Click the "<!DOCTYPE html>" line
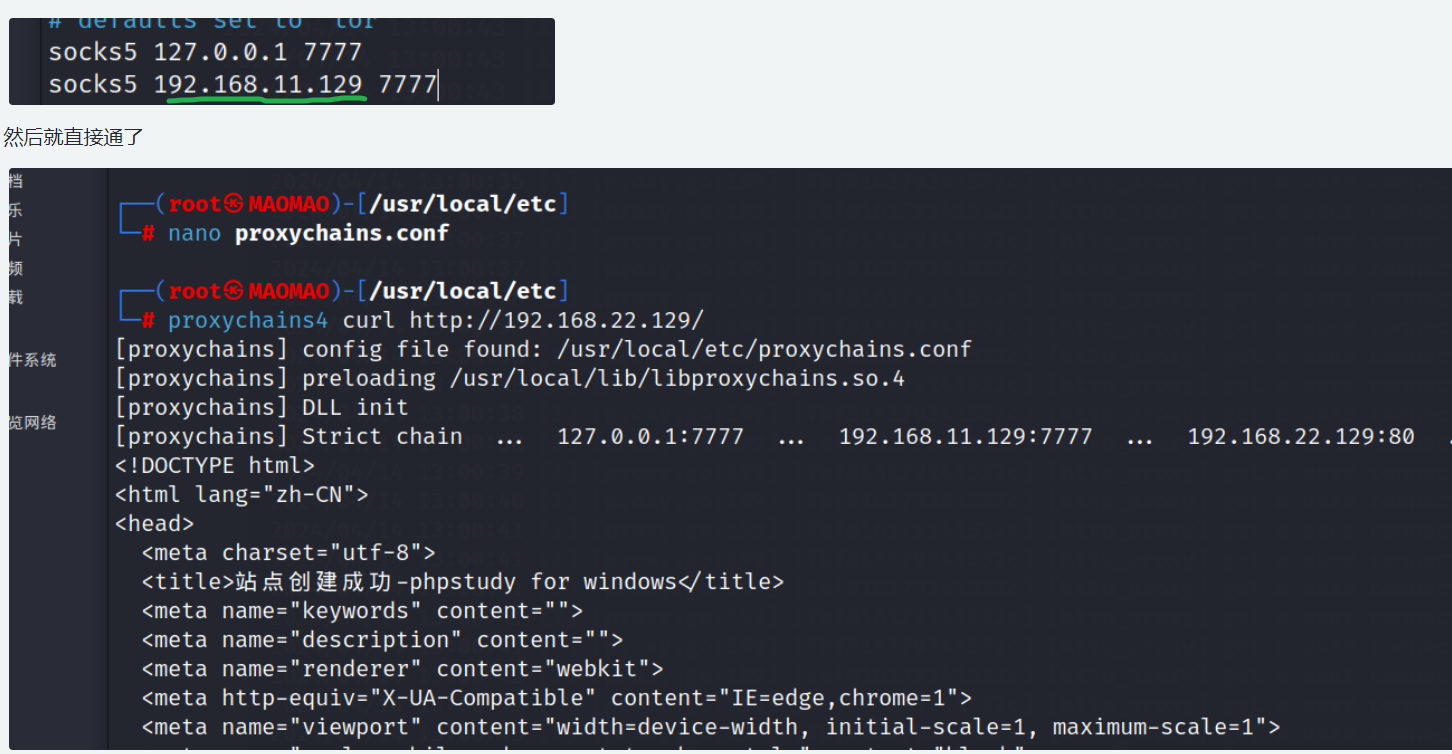The height and width of the screenshot is (754, 1452). (x=215, y=466)
